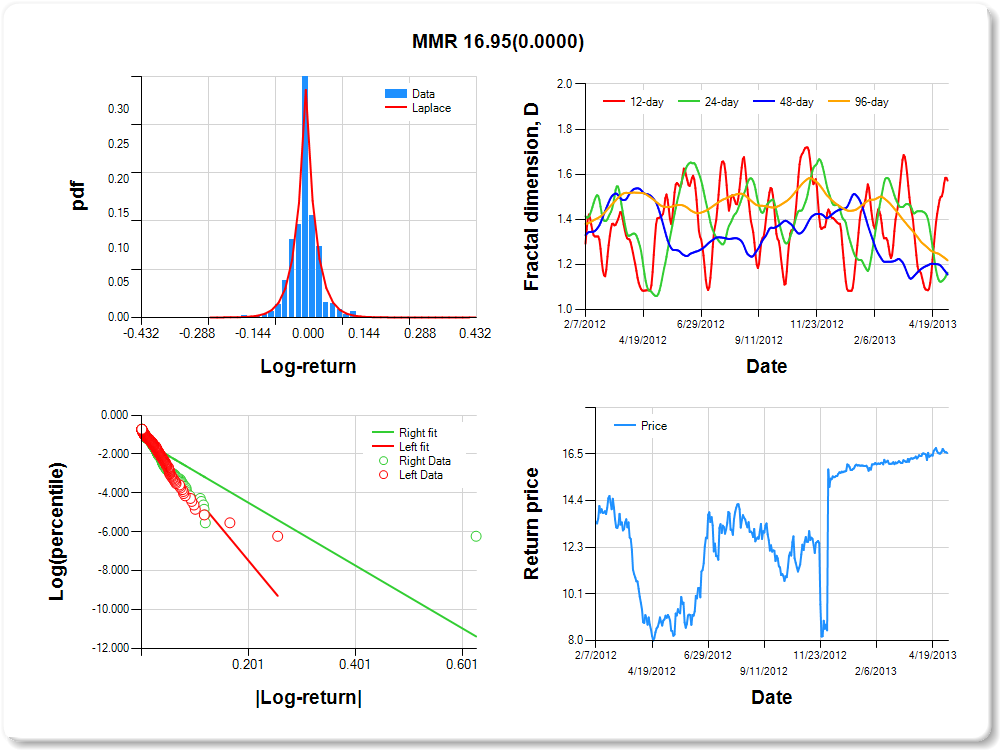Select the 12-day legend line marker
The width and height of the screenshot is (1000, 750).
[614, 102]
